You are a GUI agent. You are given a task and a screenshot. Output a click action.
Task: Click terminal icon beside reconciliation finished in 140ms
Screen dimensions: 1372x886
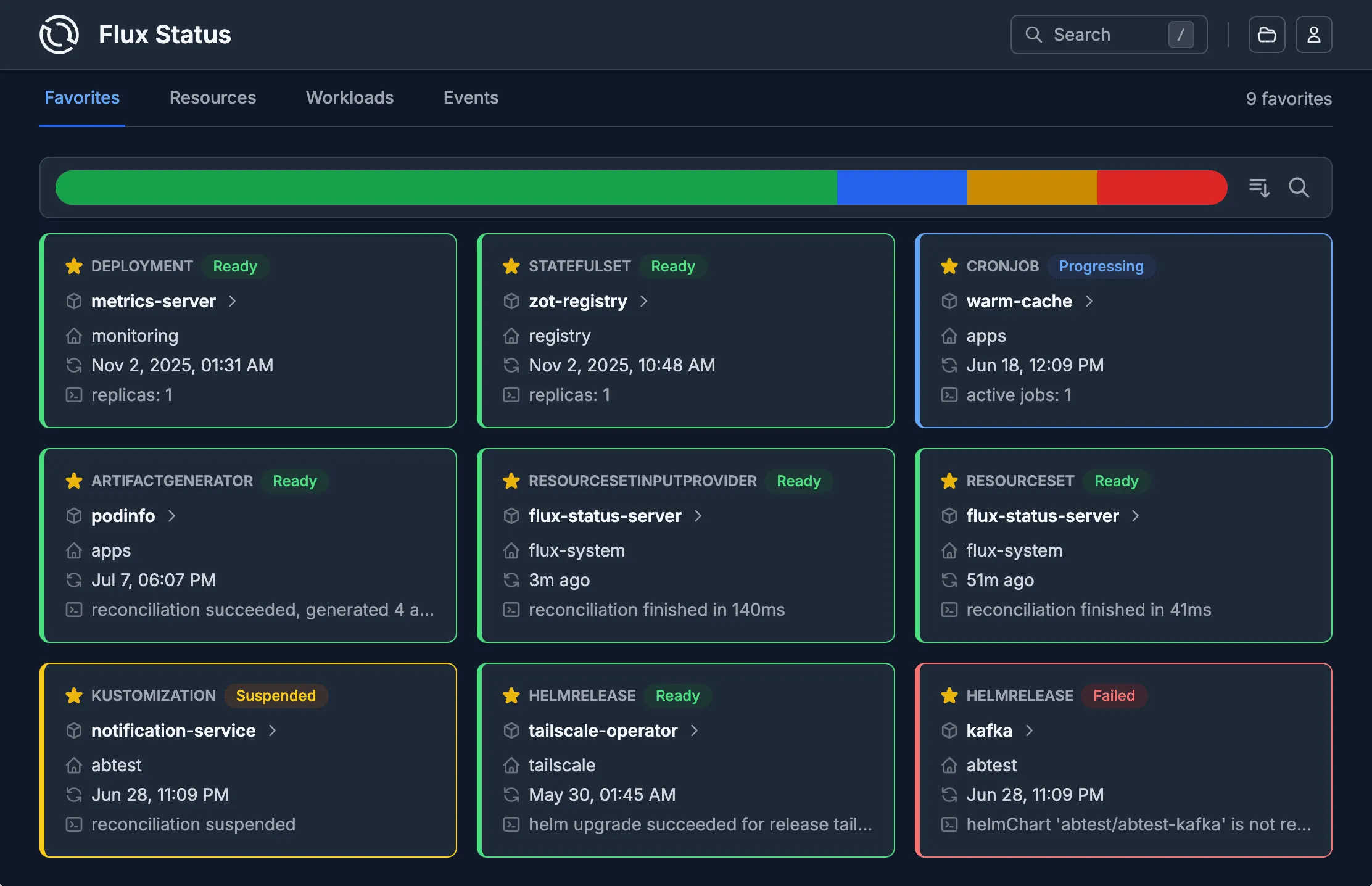coord(511,610)
